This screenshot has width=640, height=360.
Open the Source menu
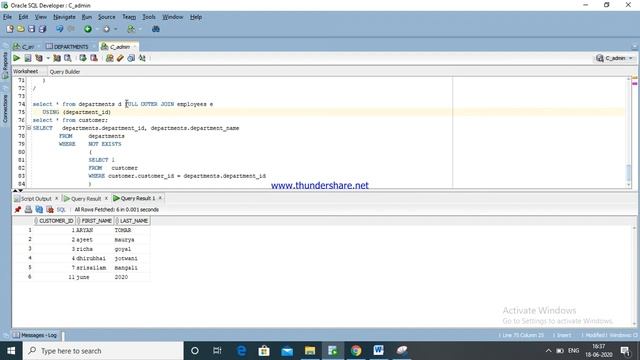107,17
